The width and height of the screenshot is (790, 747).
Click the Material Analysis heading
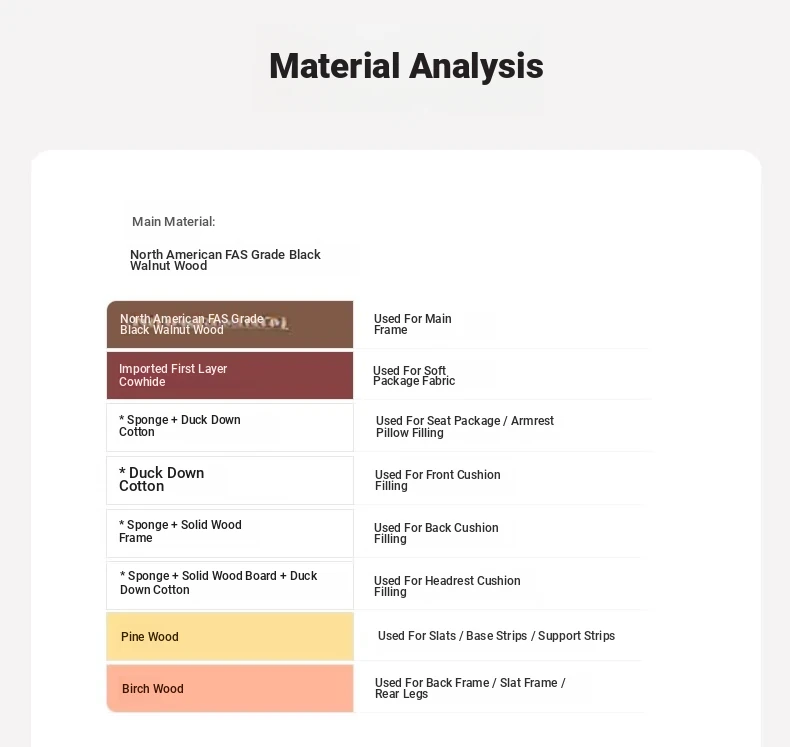406,66
